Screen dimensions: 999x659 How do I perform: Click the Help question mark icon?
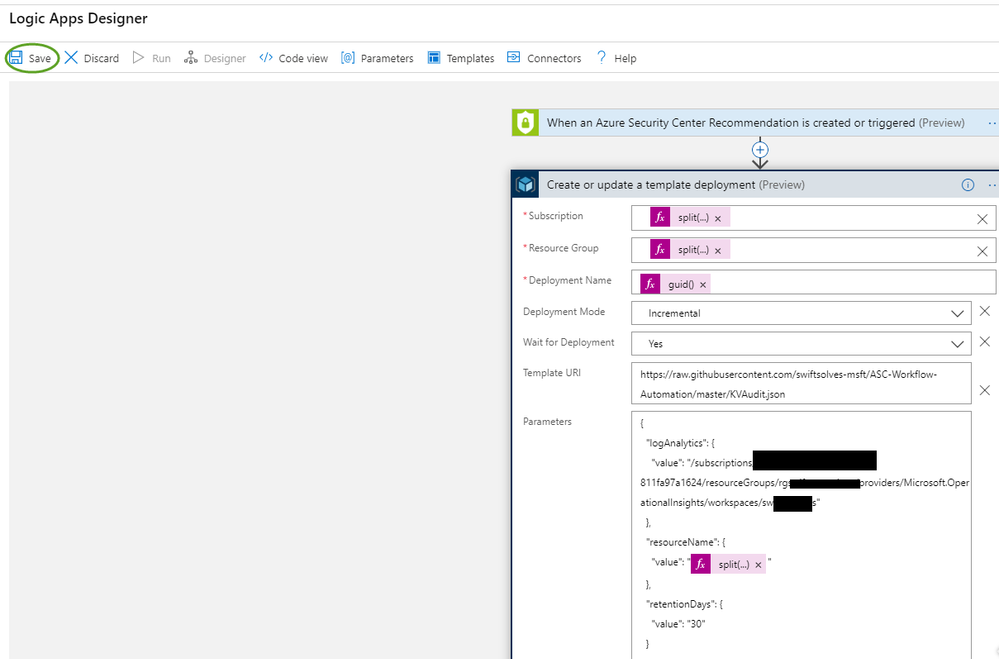(601, 58)
